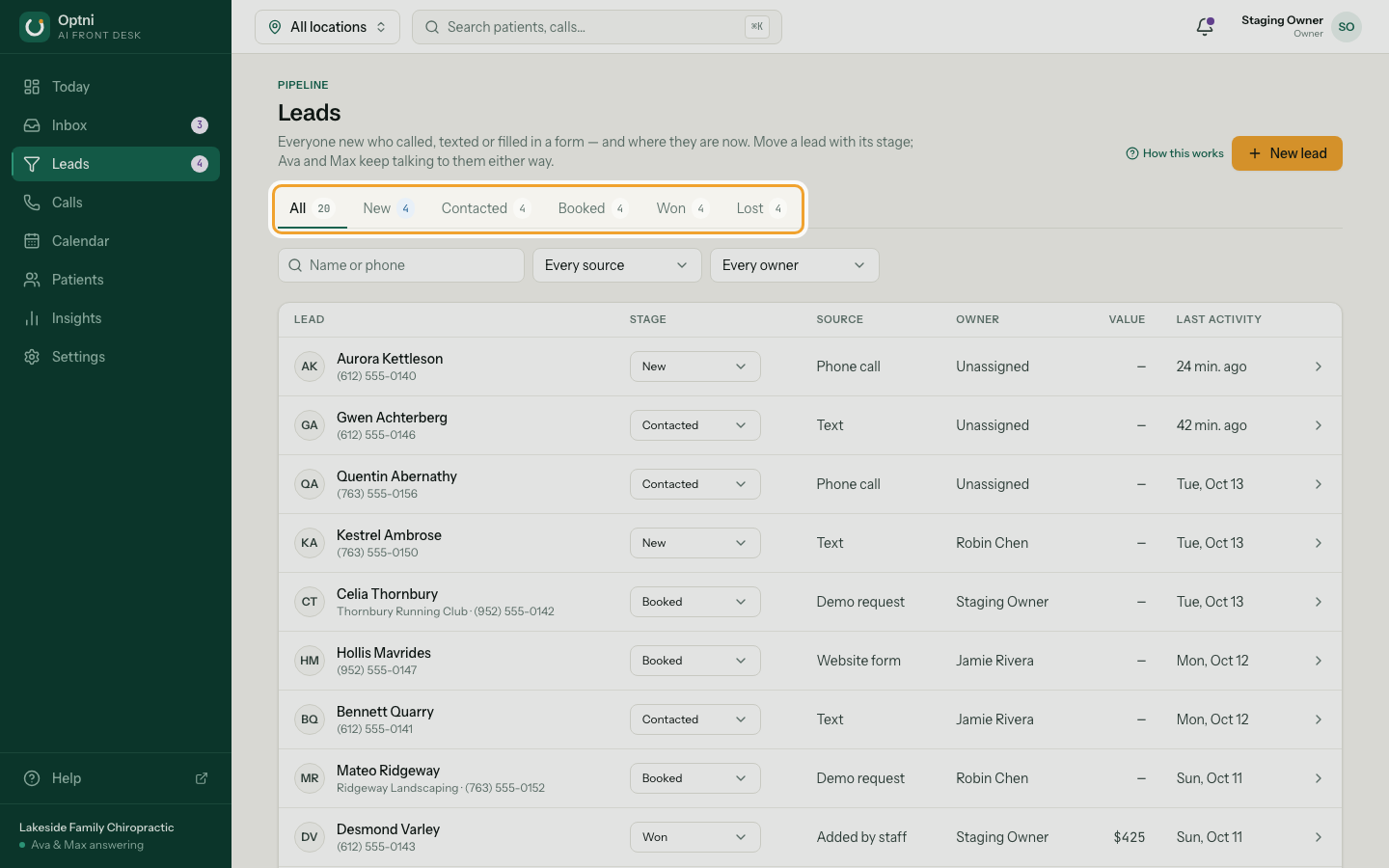The image size is (1389, 868).
Task: Switch to the New leads tab
Action: pos(388,208)
